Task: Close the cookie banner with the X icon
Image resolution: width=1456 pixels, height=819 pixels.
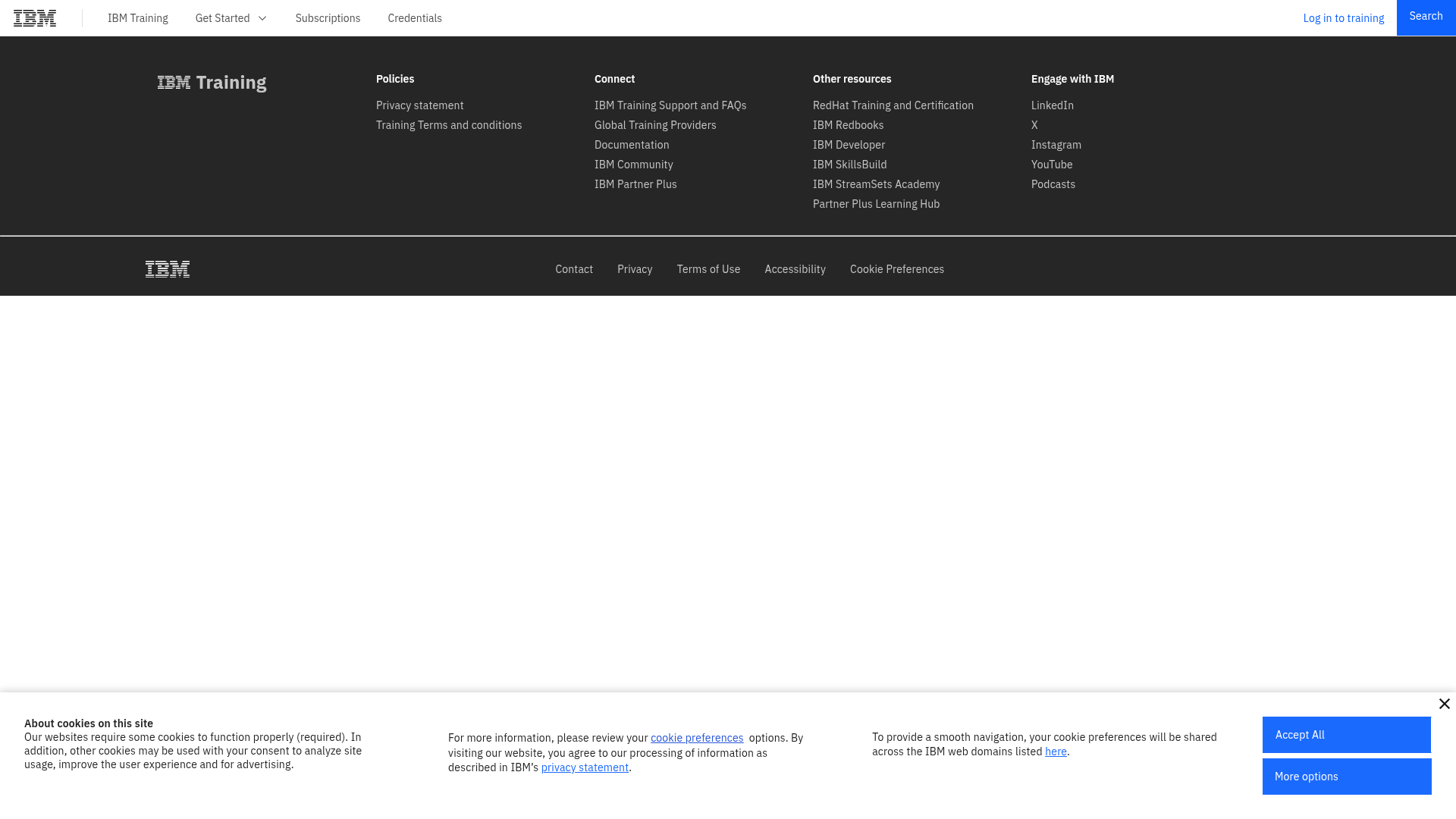Action: pyautogui.click(x=1444, y=704)
